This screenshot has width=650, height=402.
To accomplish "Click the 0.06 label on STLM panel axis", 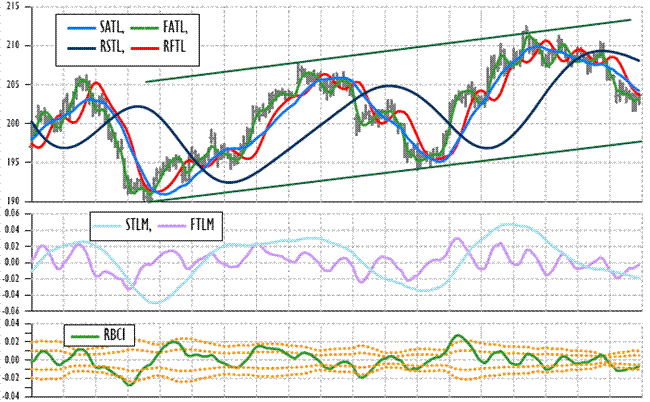I will [x=12, y=214].
